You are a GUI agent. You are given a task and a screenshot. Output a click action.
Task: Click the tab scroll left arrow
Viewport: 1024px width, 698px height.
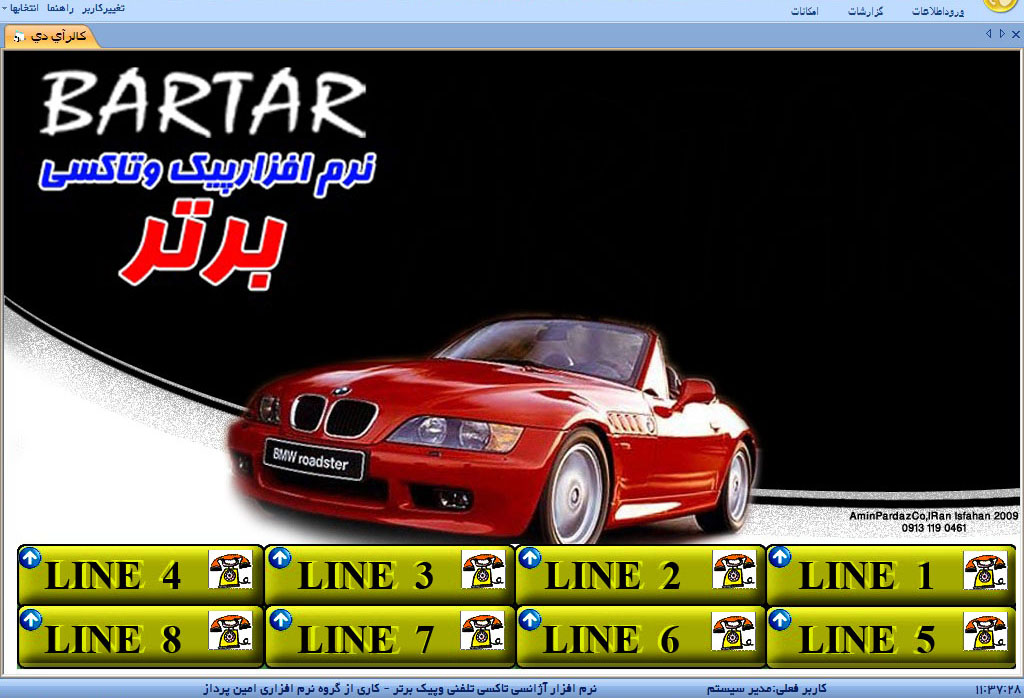click(988, 34)
